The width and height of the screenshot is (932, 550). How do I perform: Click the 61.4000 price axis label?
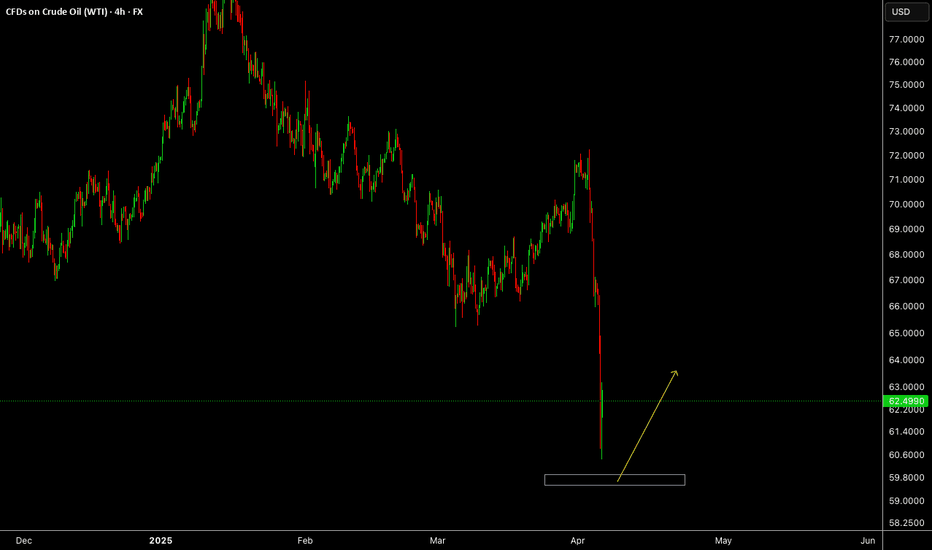(906, 432)
